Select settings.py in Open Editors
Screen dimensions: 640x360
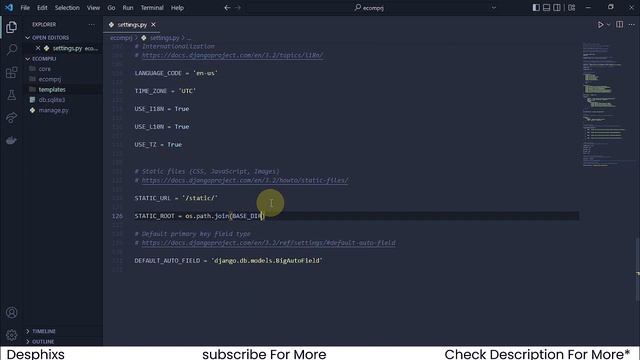(x=67, y=48)
